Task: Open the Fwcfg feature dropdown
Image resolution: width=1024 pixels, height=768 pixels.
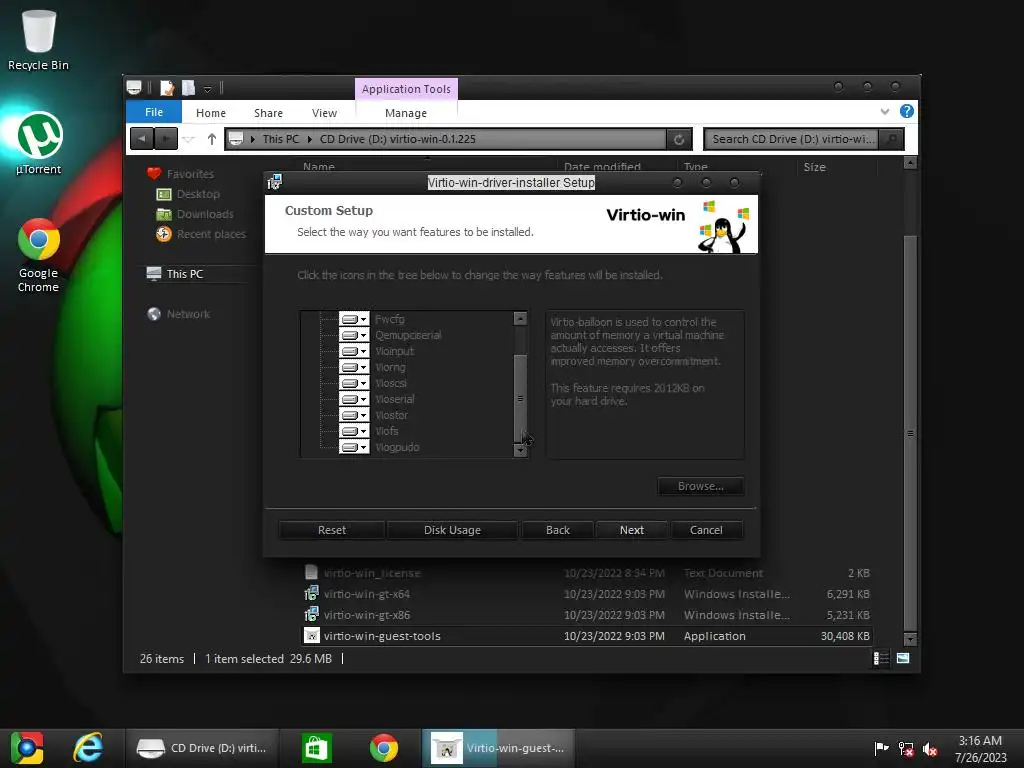Action: click(354, 319)
